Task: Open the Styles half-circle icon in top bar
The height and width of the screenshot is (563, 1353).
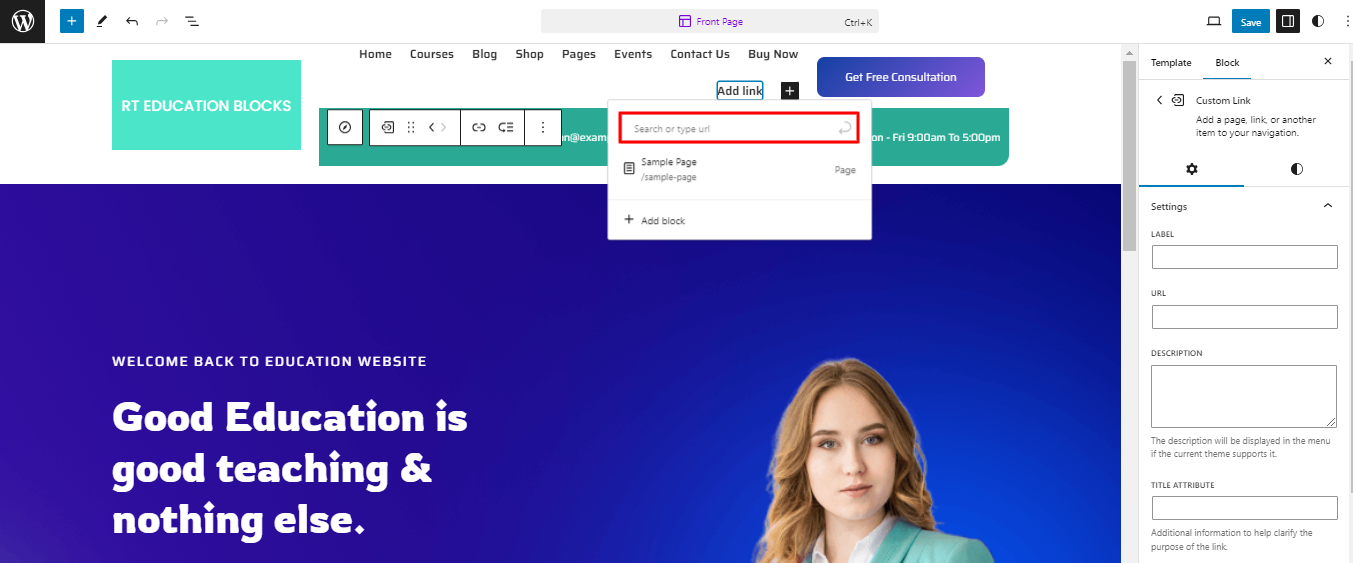Action: [x=1318, y=21]
